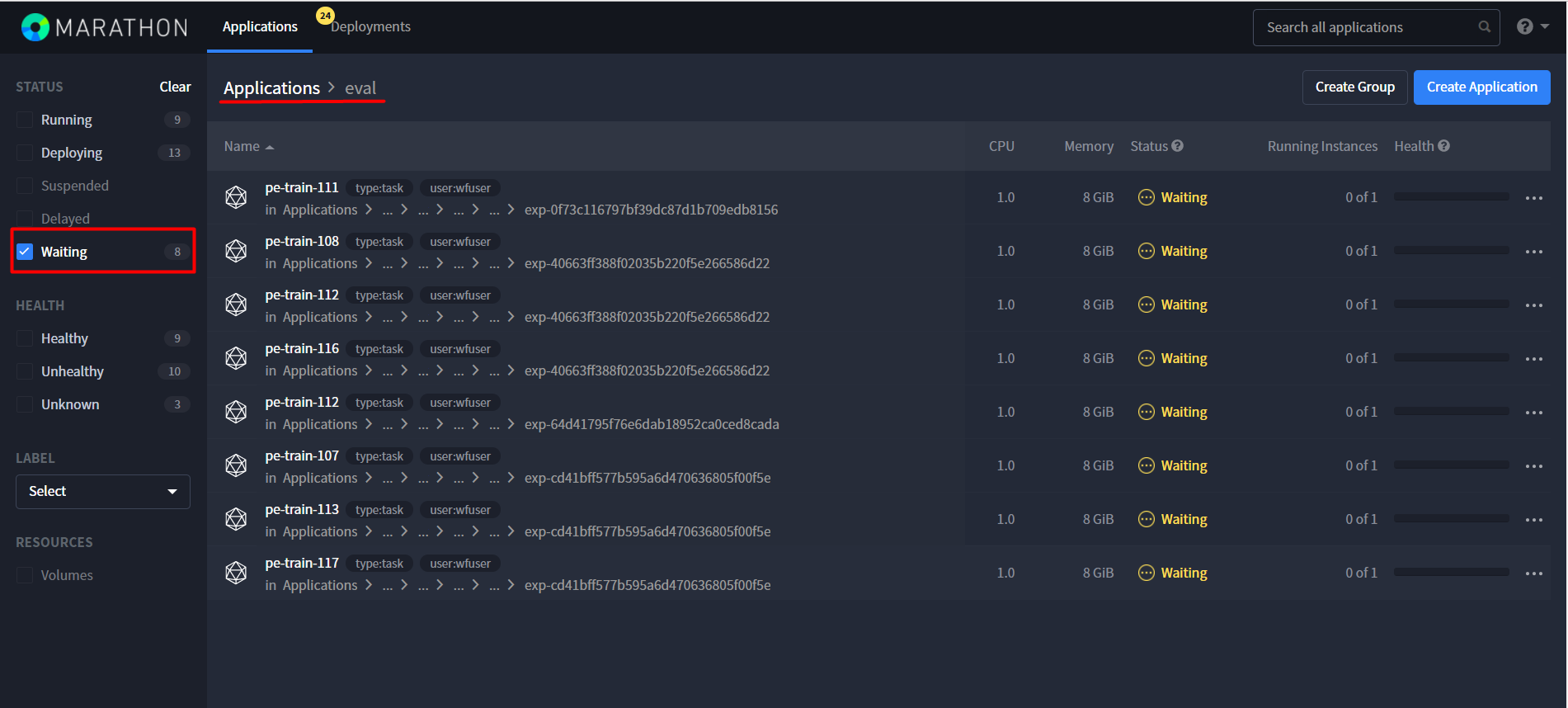Go to the Applications breadcrumb root
The width and height of the screenshot is (1568, 708).
point(271,87)
